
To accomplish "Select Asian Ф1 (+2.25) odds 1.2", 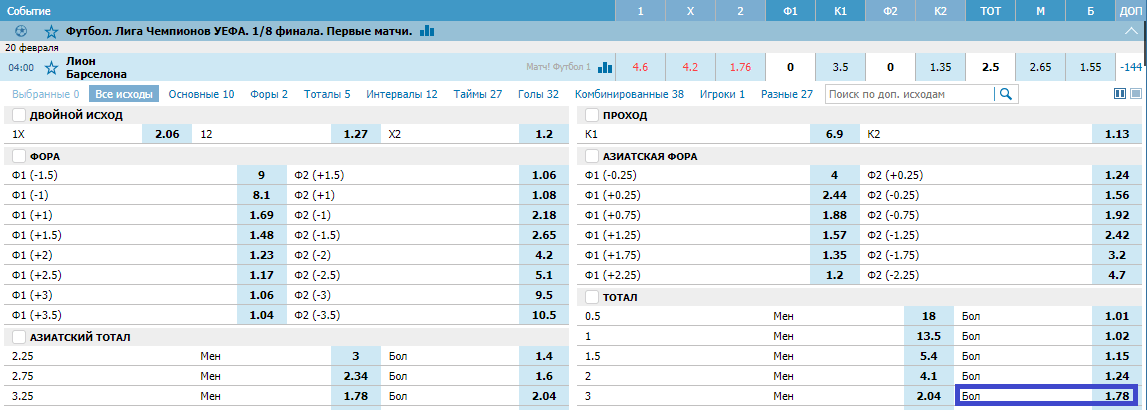I will point(835,275).
